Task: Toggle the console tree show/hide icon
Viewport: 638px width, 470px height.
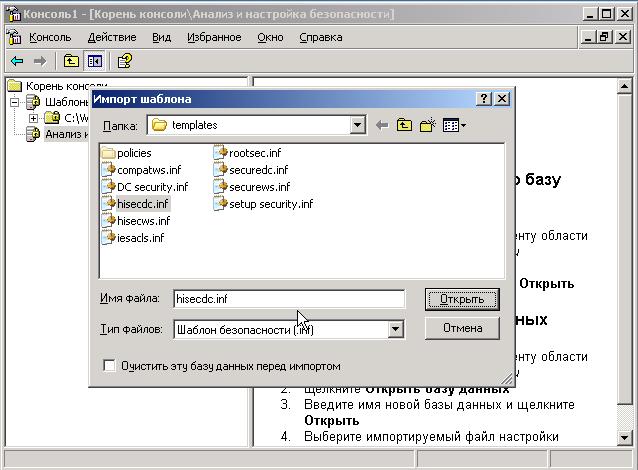Action: point(95,61)
